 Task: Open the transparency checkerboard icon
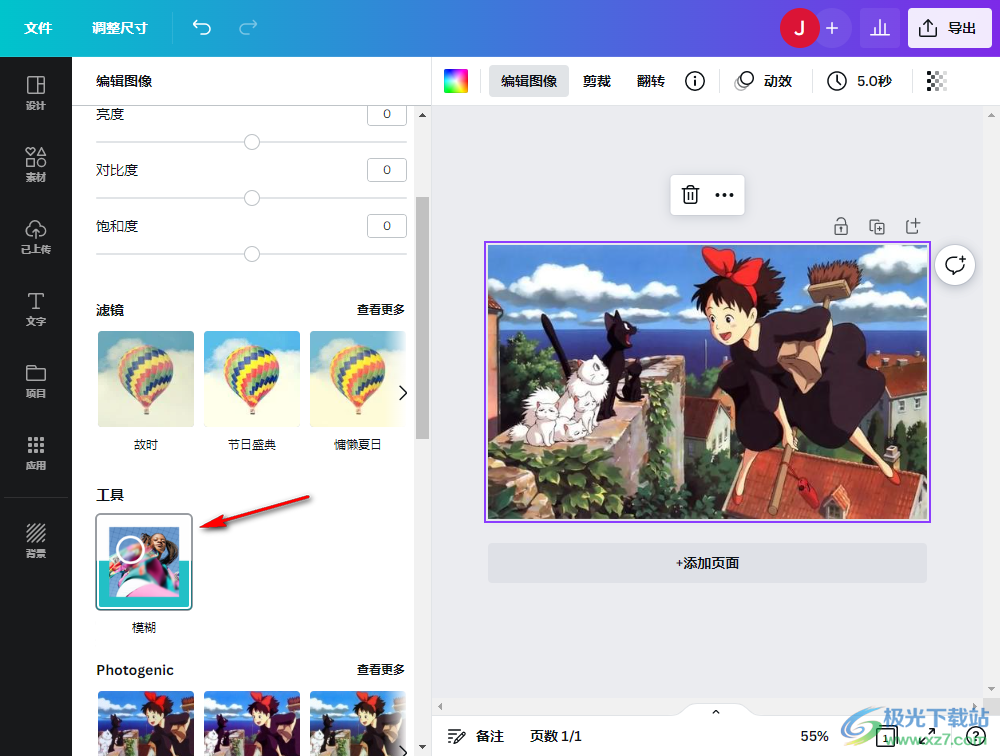pos(936,81)
